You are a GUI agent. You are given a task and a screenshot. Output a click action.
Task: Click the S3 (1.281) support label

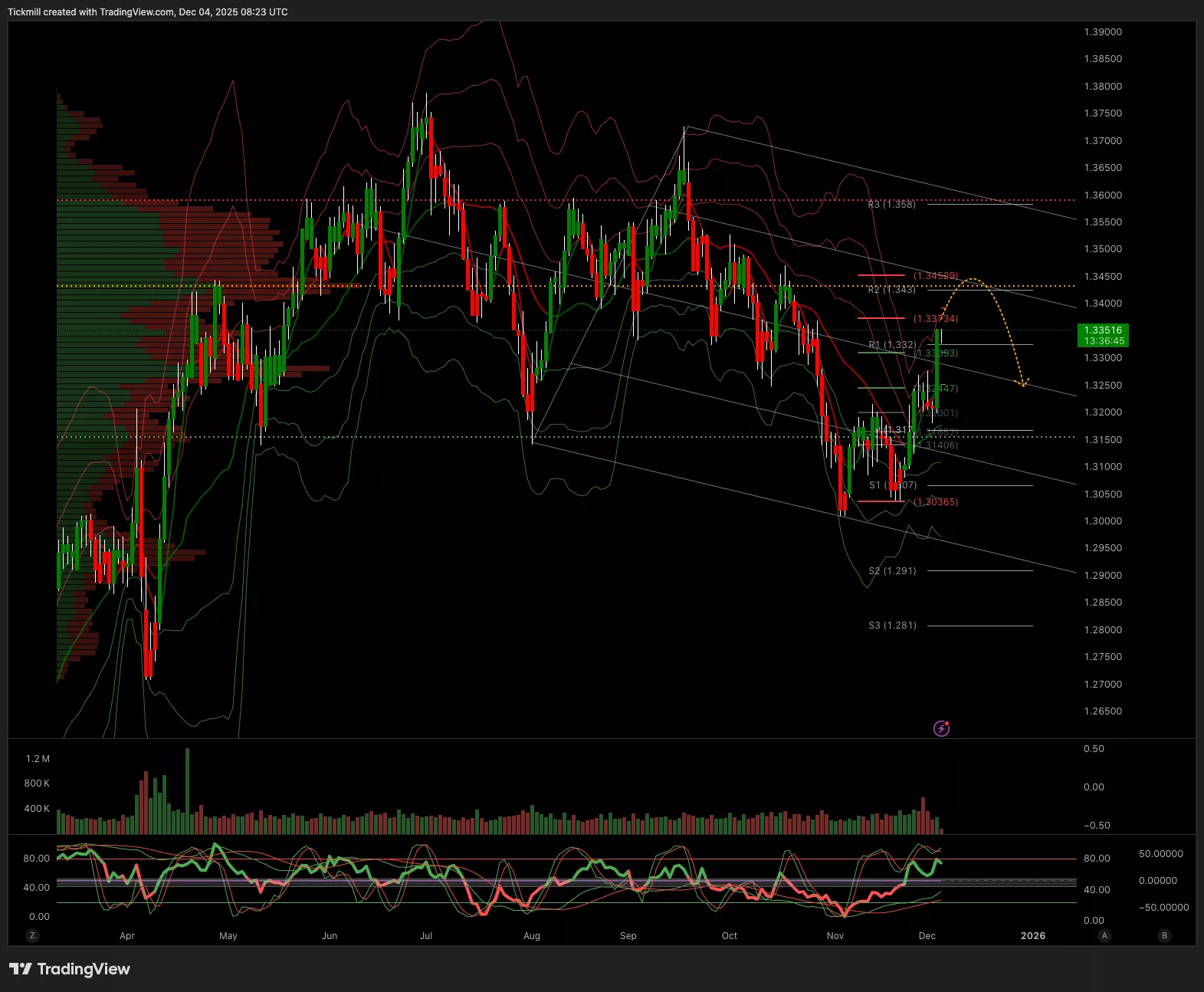892,626
